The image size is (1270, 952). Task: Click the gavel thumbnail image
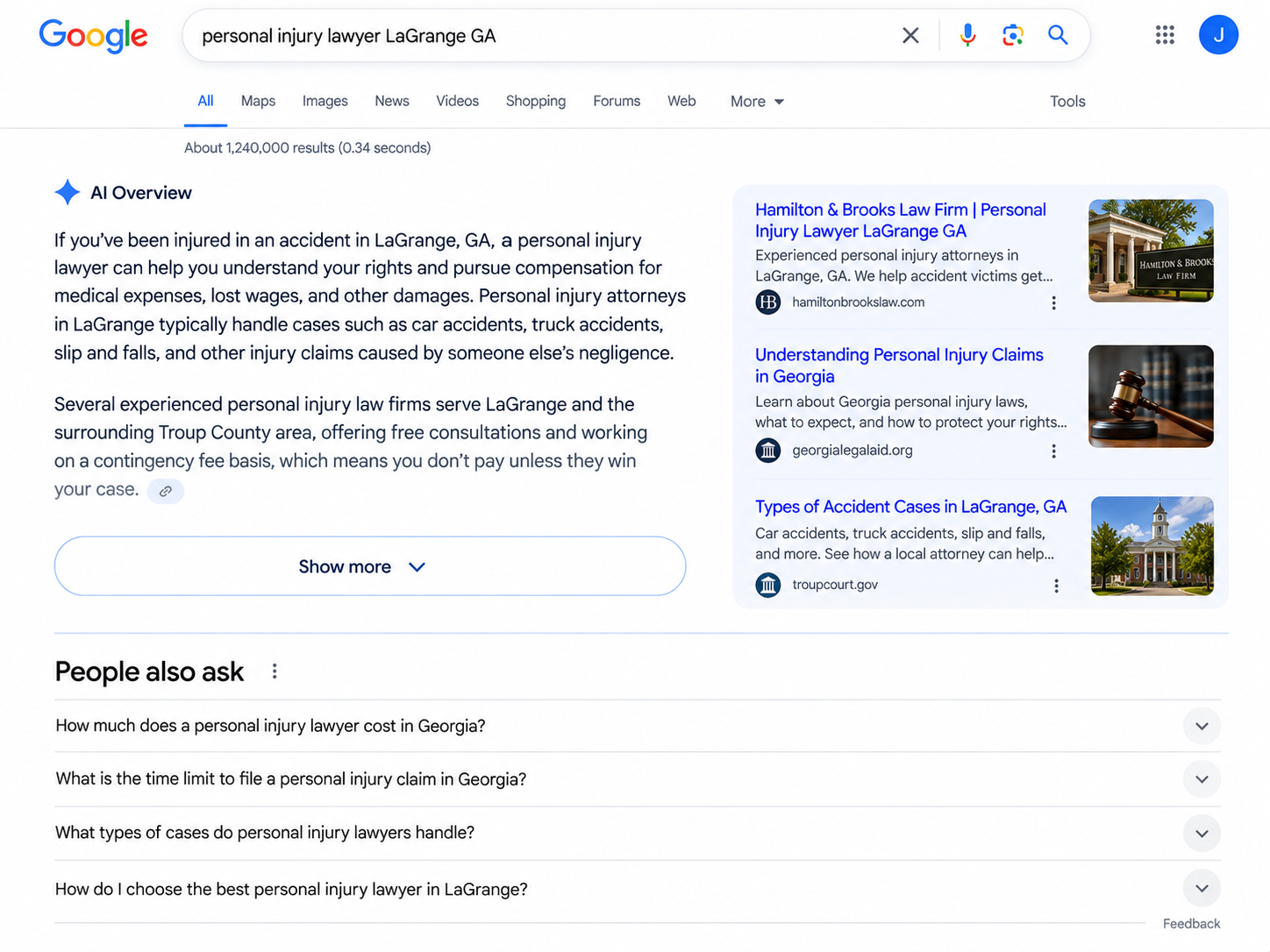tap(1151, 396)
